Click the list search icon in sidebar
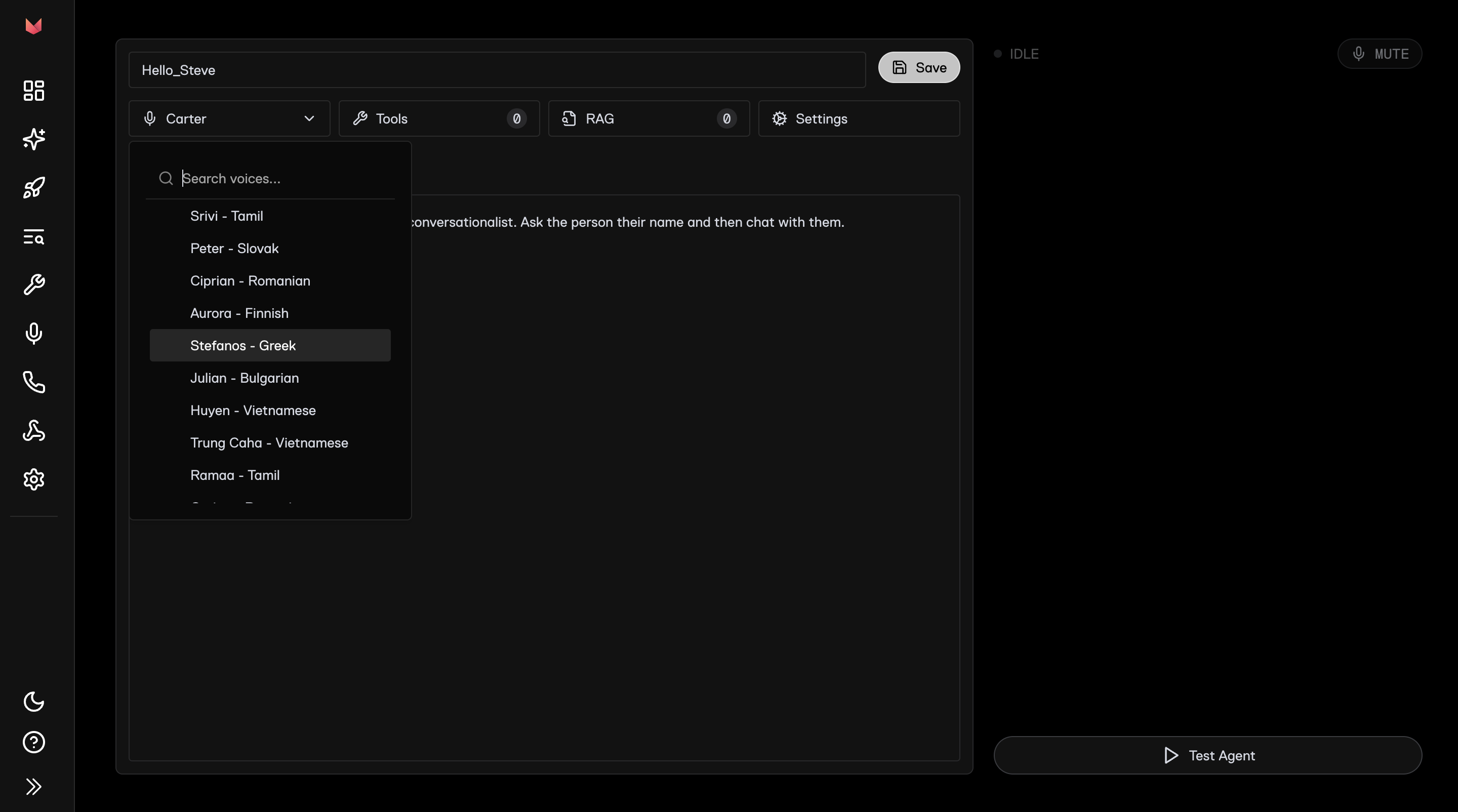 click(x=34, y=236)
